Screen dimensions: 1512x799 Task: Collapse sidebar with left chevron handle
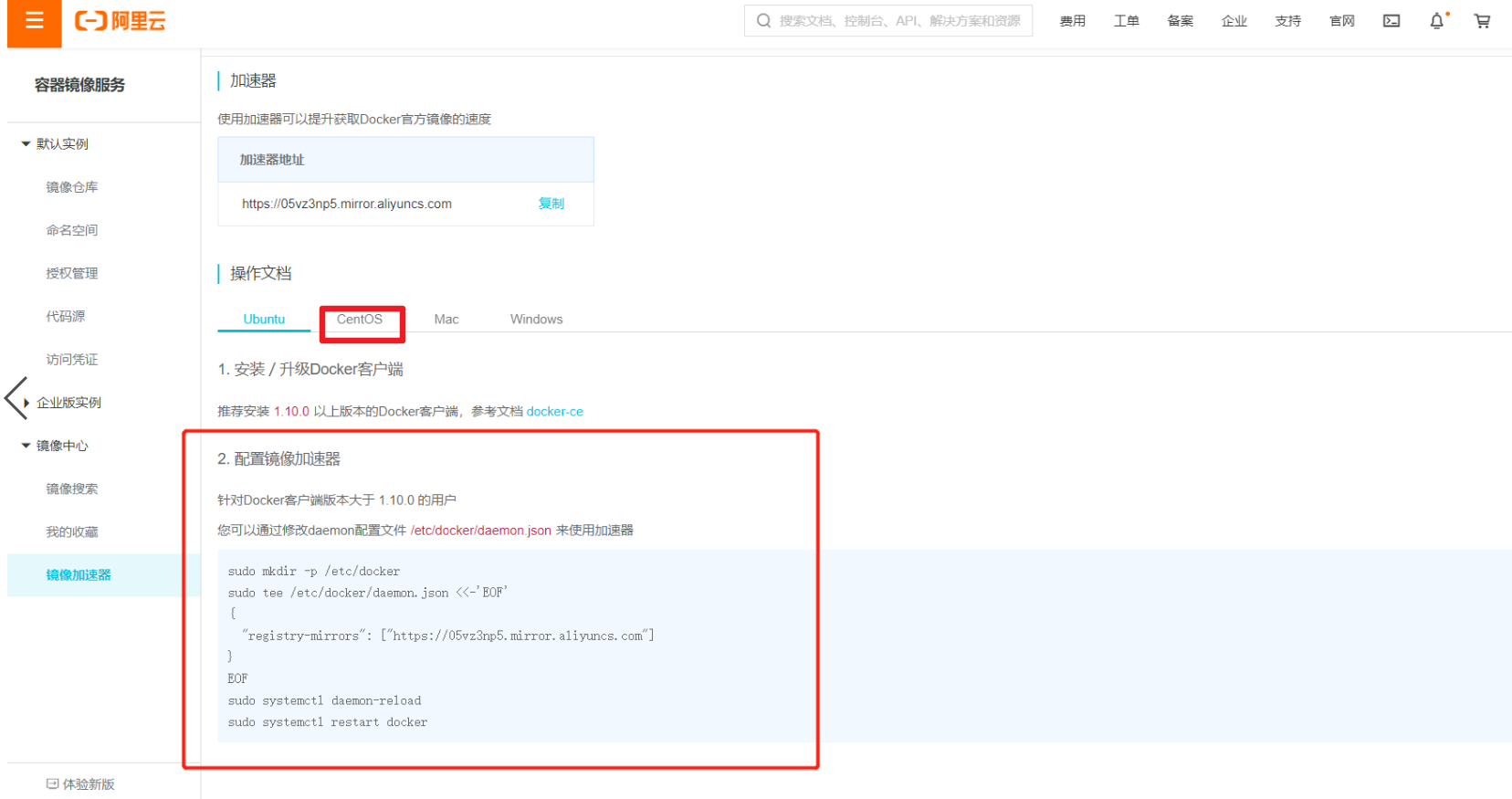(x=16, y=399)
